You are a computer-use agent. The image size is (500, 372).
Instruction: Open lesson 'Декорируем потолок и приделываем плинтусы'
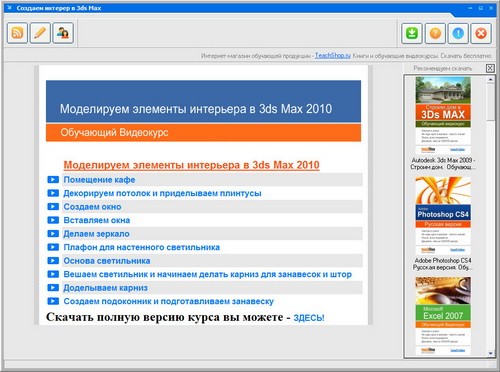tap(162, 193)
